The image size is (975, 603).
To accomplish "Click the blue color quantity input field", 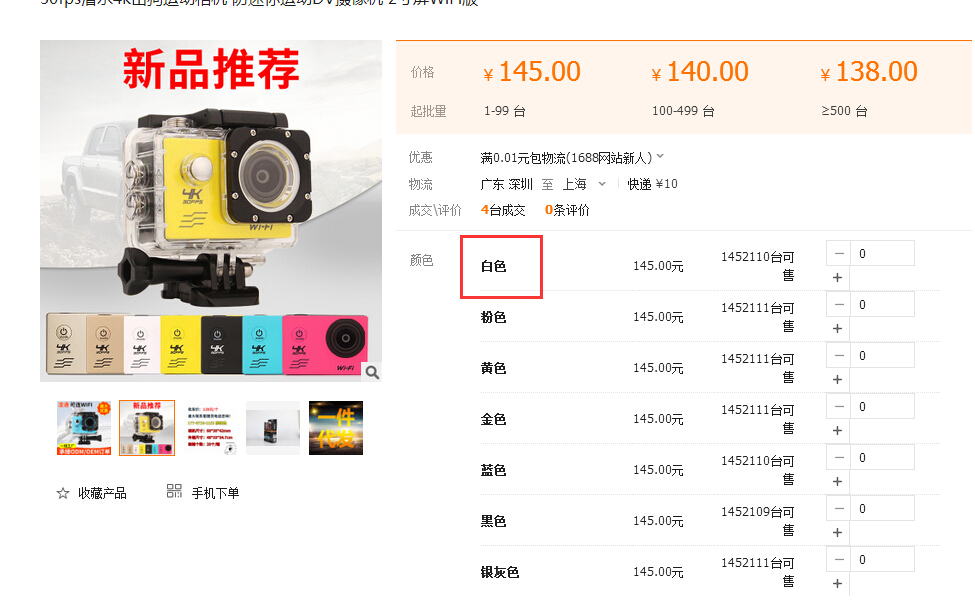I will pos(882,458).
